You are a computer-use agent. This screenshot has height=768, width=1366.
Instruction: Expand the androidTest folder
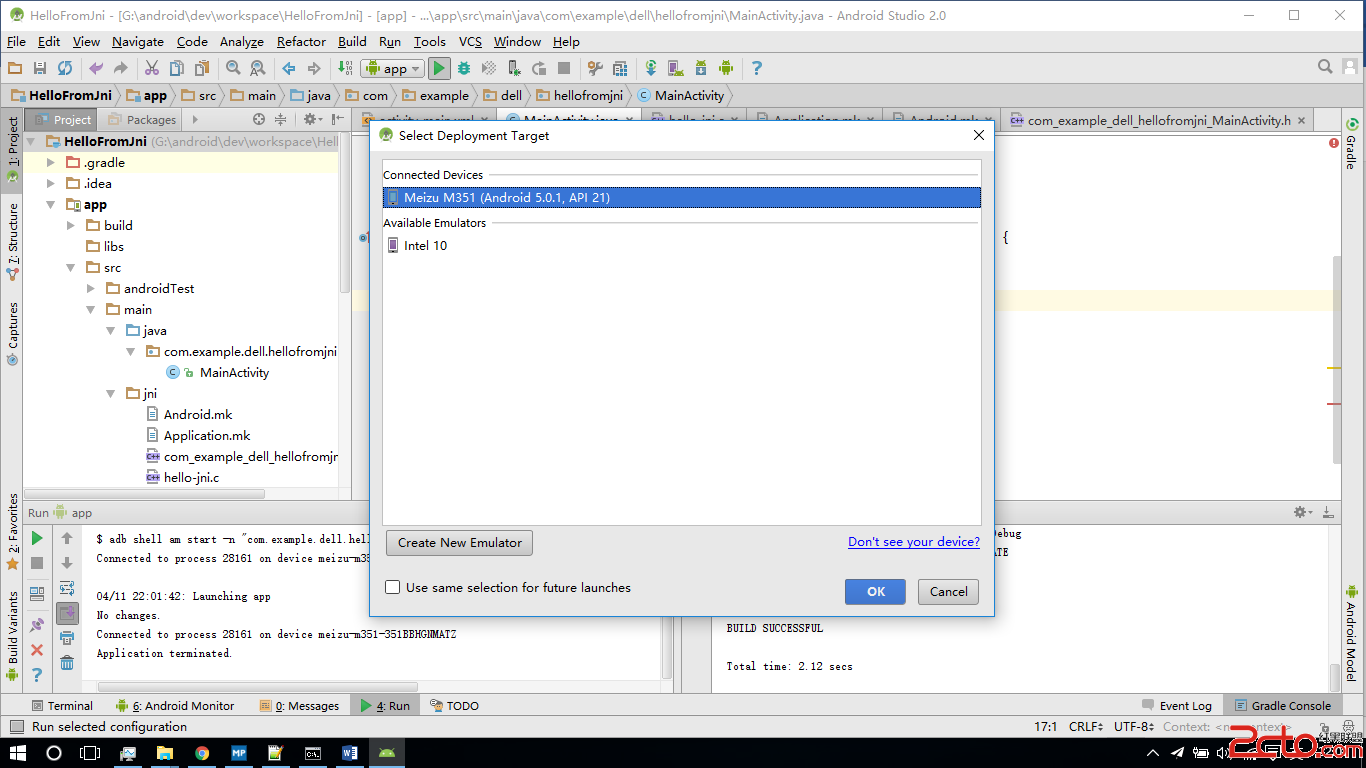point(91,288)
